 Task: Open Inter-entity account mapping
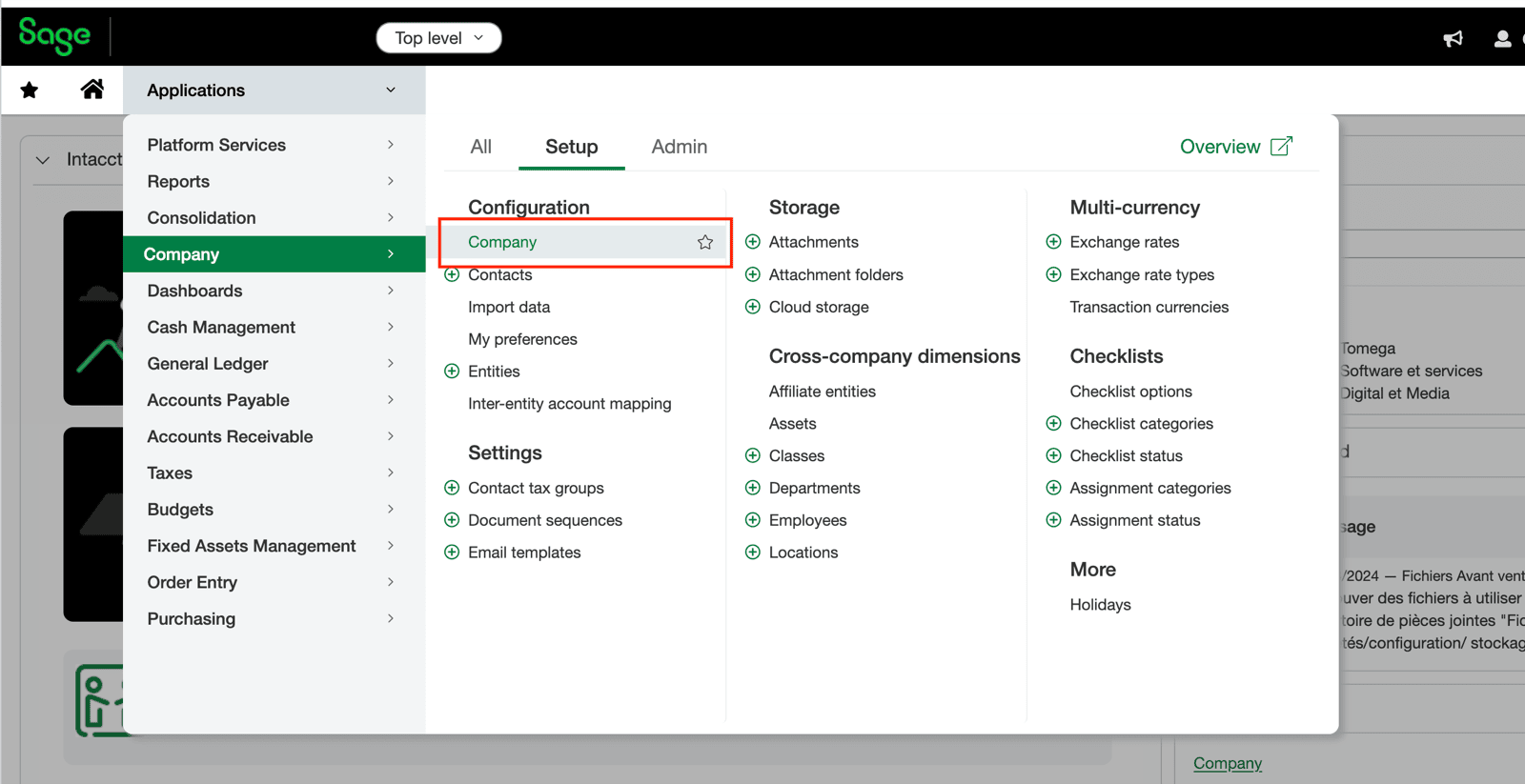click(x=570, y=404)
